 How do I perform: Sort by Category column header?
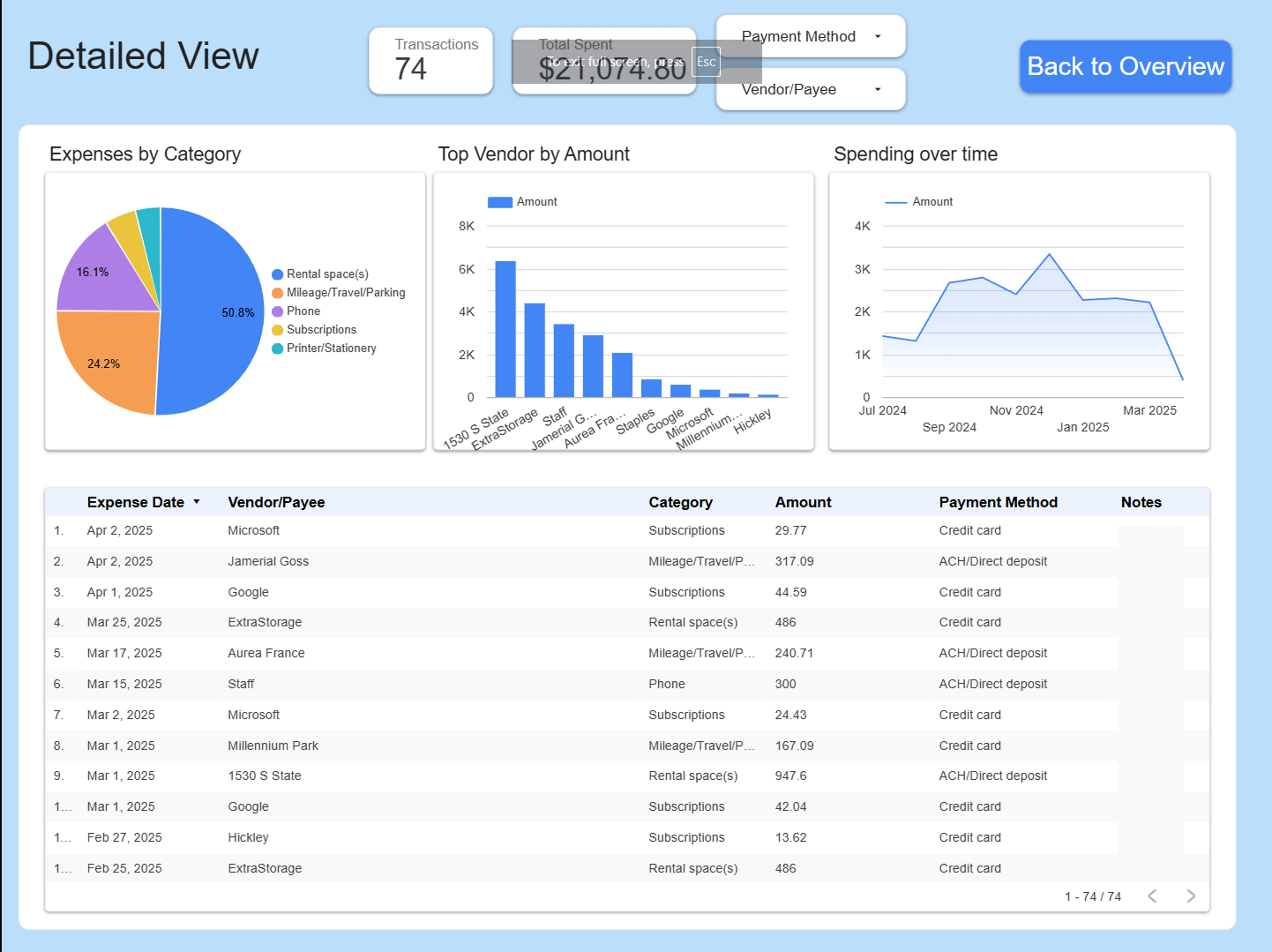[680, 502]
